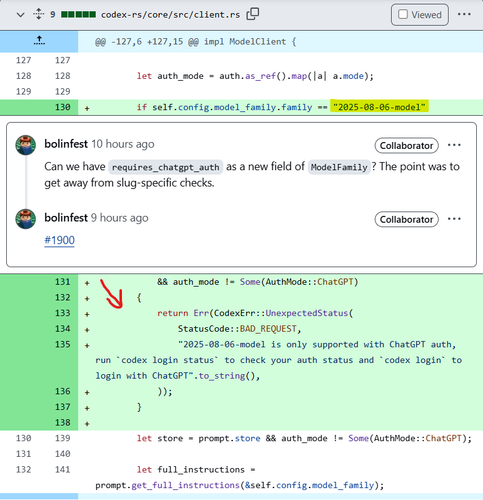Click the highlighted "2025-08-06-model" string
This screenshot has height=500, width=483.
pyautogui.click(x=379, y=107)
